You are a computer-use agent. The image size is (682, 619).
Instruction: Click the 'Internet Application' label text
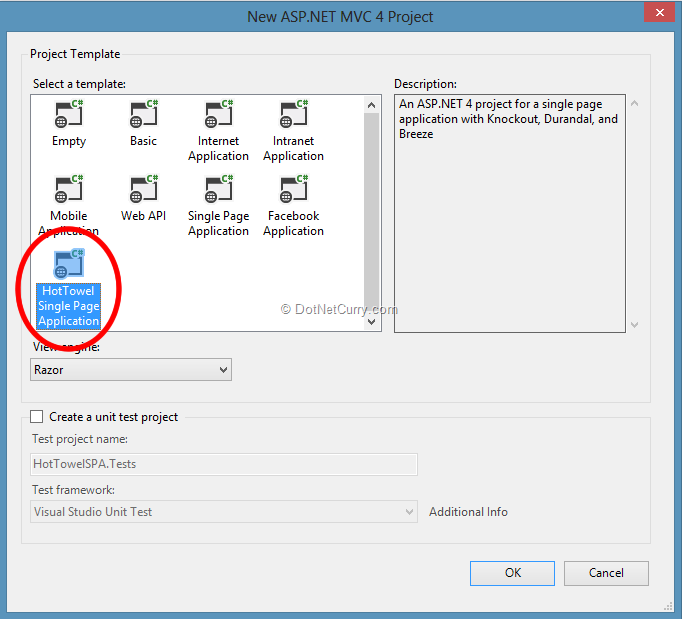[x=218, y=148]
